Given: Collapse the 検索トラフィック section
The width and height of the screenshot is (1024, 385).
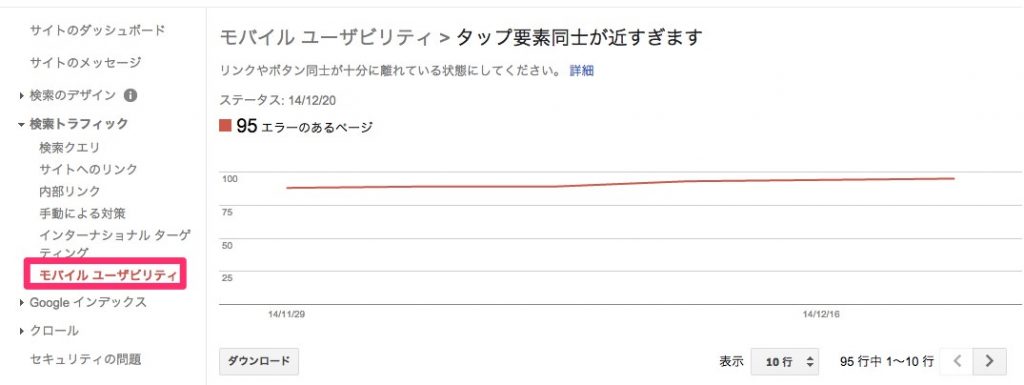Looking at the screenshot, I should tap(22, 124).
